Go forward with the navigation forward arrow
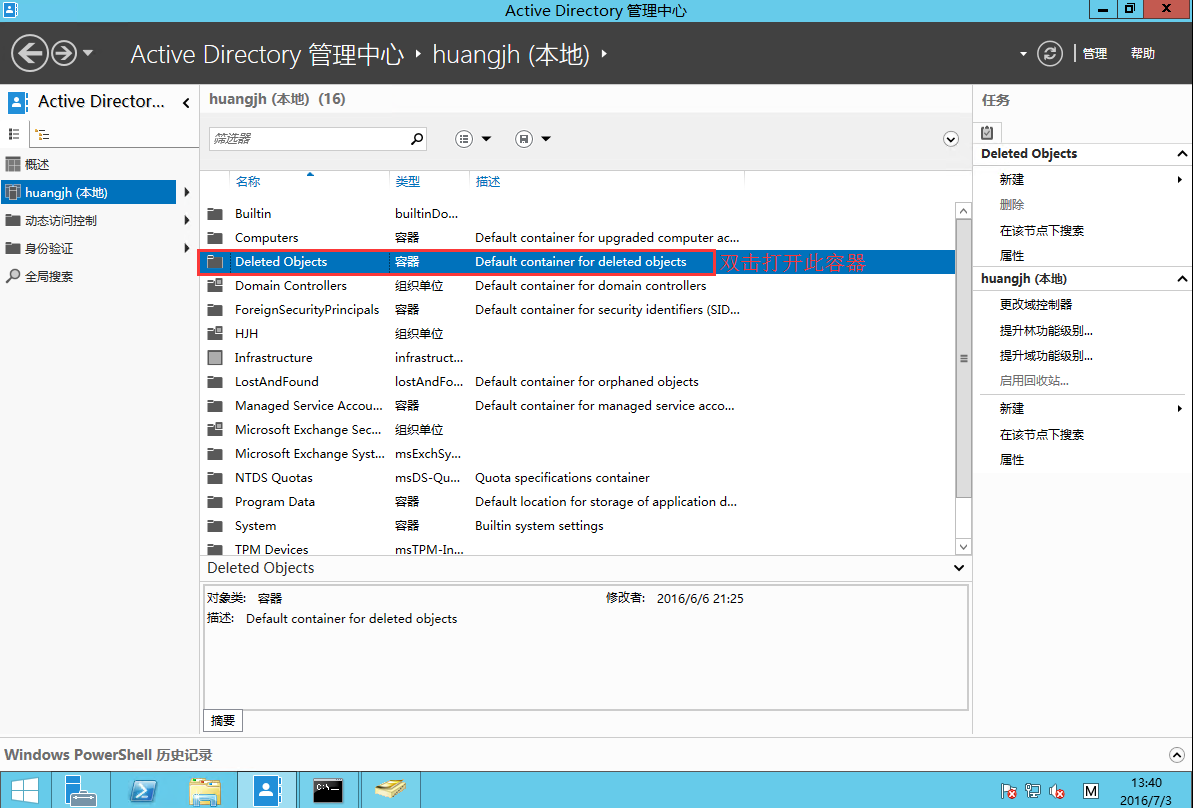Viewport: 1193px width, 808px height. [64, 53]
